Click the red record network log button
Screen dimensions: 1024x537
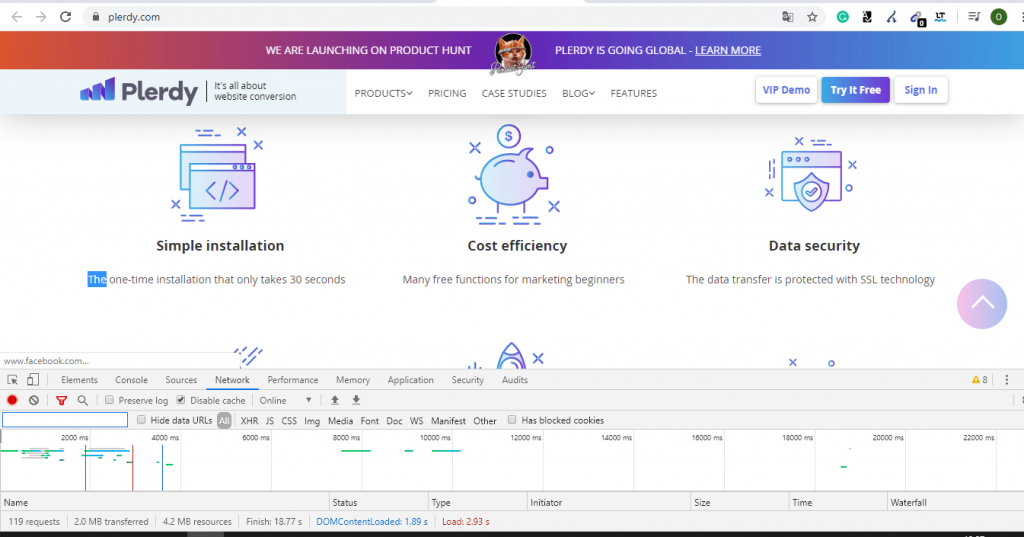[x=12, y=400]
